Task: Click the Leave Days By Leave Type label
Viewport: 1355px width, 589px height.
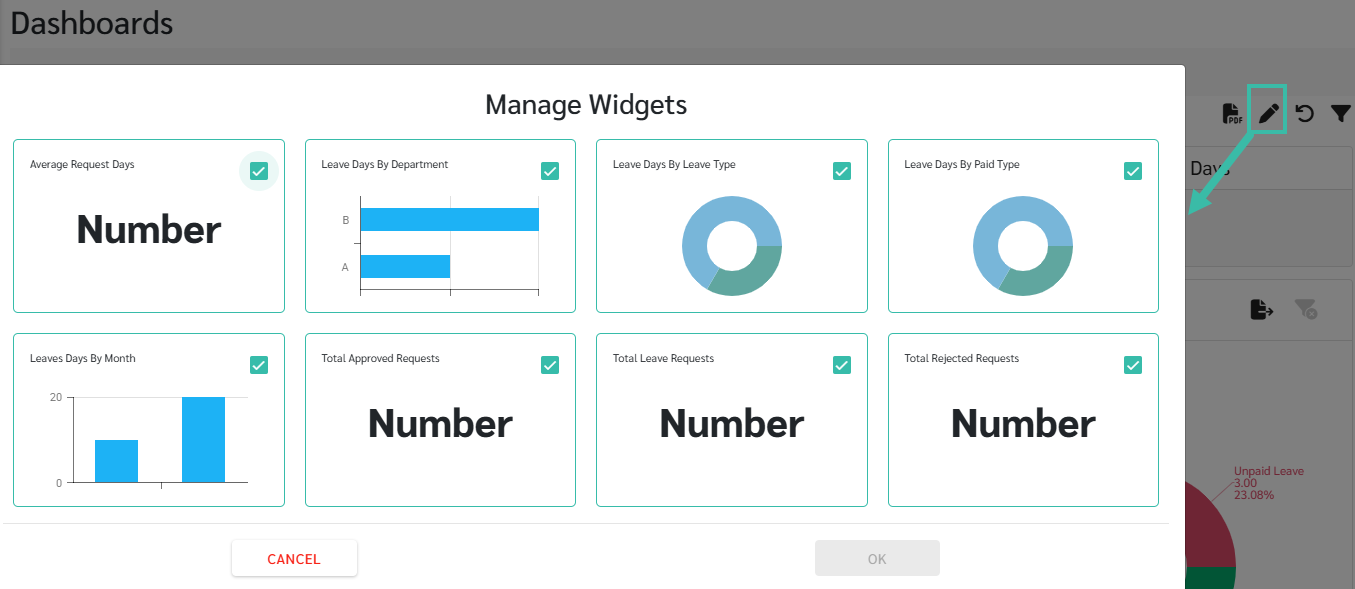Action: coord(674,164)
